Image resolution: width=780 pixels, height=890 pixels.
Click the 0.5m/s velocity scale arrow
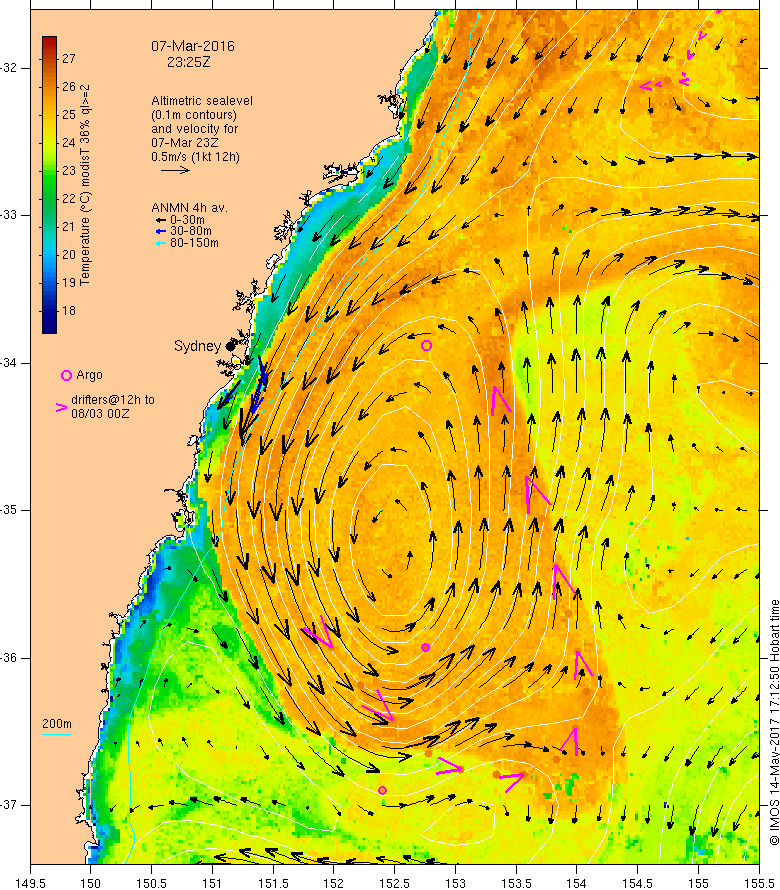click(175, 170)
